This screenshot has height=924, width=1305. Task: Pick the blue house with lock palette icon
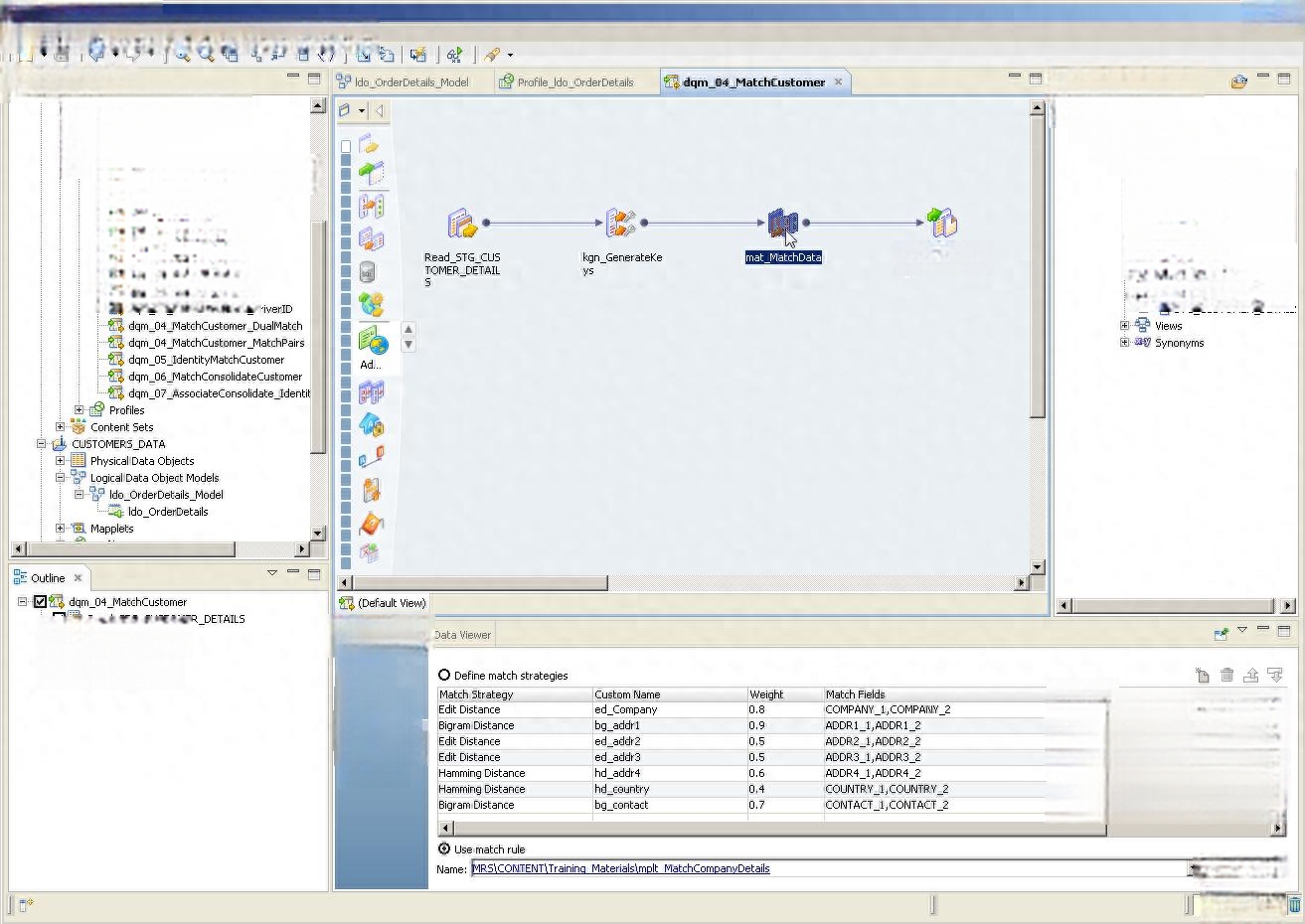coord(371,425)
